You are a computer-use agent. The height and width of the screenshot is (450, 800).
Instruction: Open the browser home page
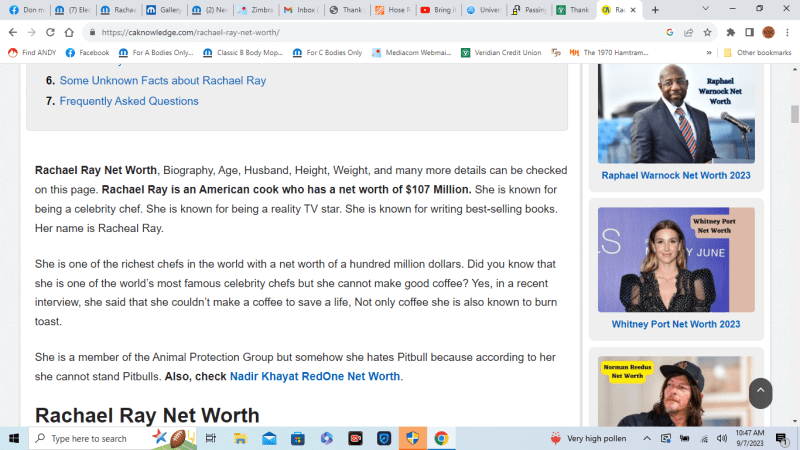(x=69, y=32)
